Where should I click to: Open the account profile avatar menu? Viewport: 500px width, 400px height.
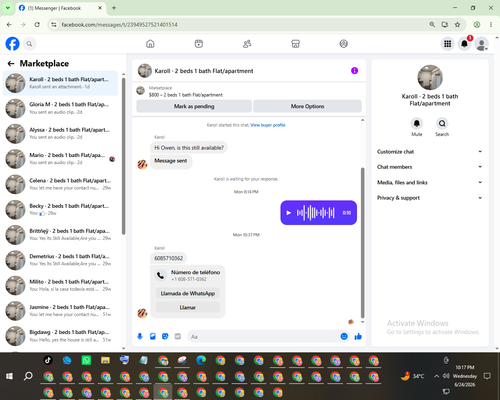coord(482,44)
